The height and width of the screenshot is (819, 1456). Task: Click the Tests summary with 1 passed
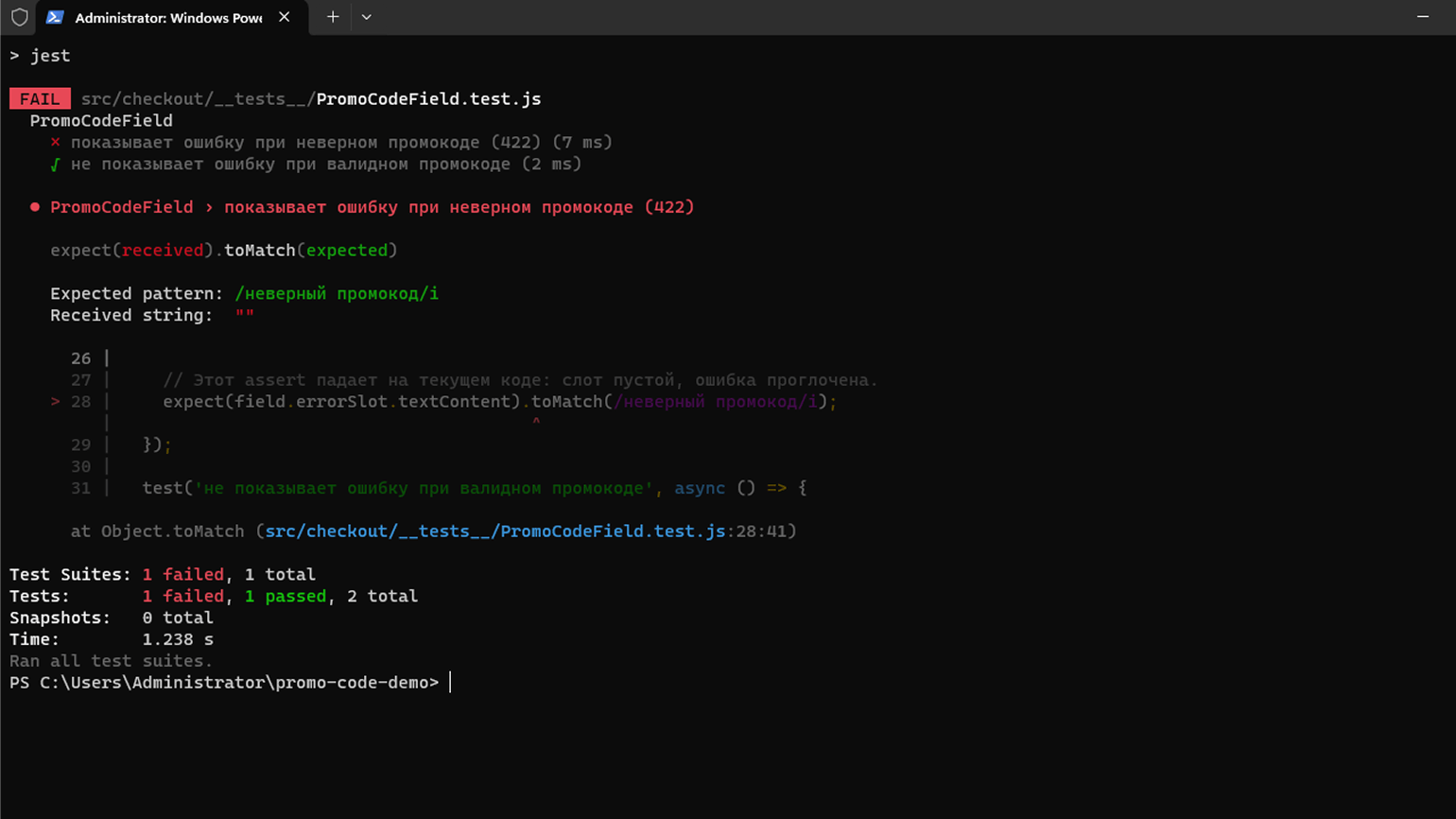(x=214, y=596)
